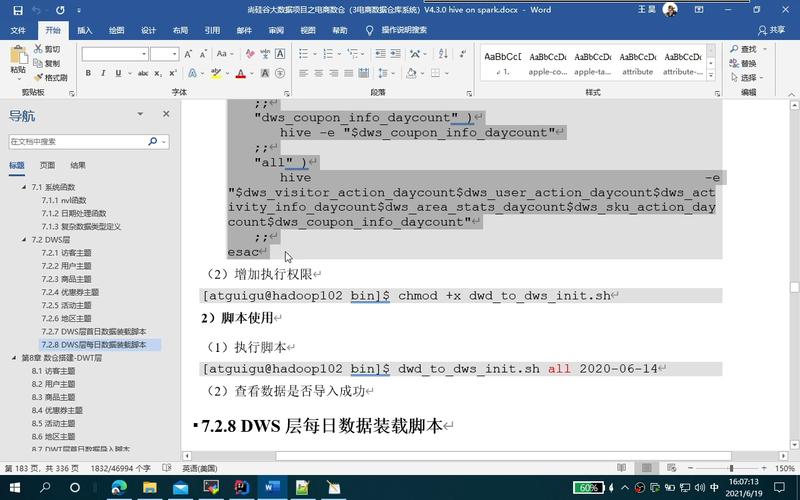The width and height of the screenshot is (800, 500).
Task: Click the increase indent icon
Action: tap(395, 54)
